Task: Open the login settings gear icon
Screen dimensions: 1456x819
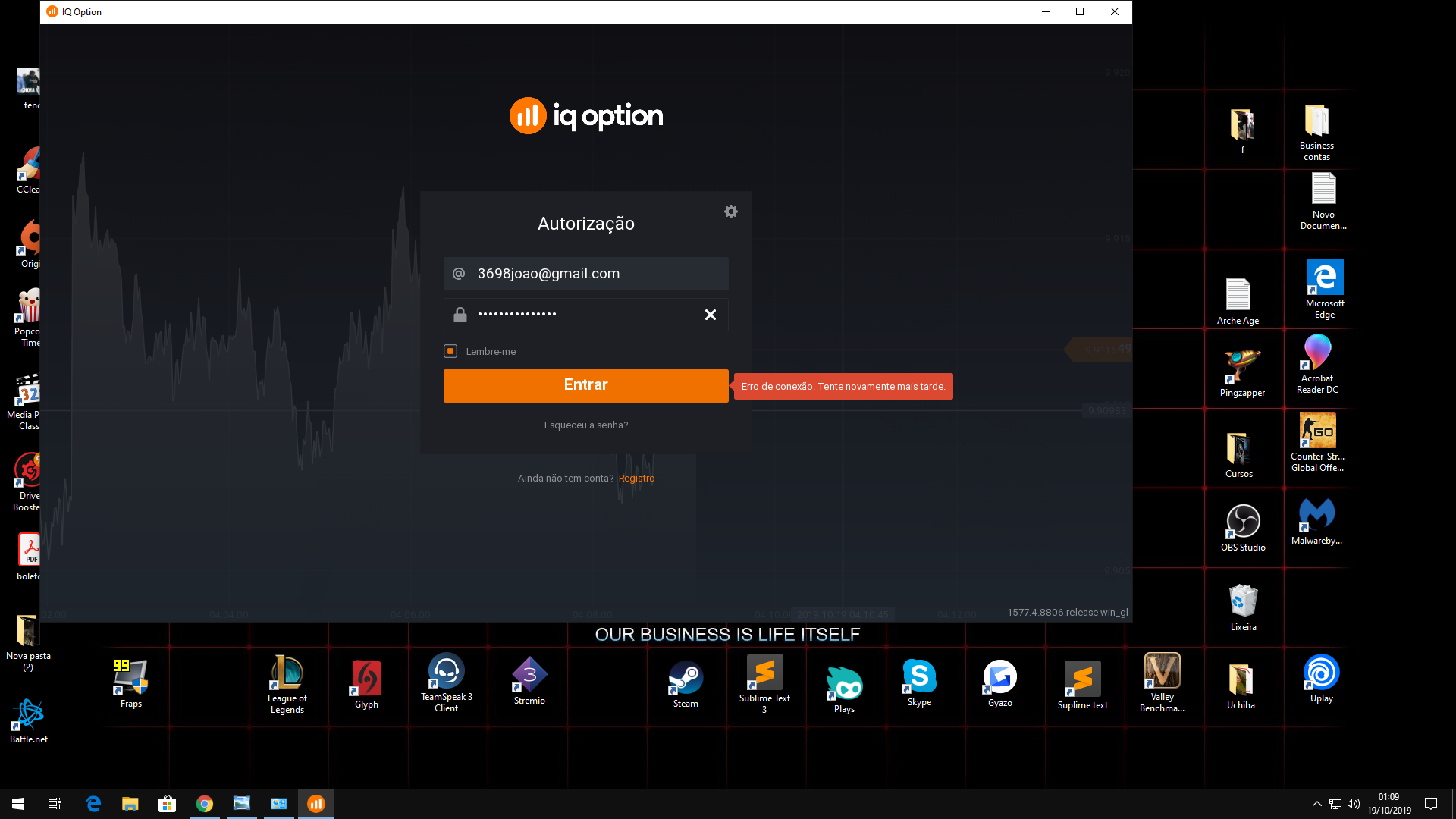Action: tap(730, 212)
